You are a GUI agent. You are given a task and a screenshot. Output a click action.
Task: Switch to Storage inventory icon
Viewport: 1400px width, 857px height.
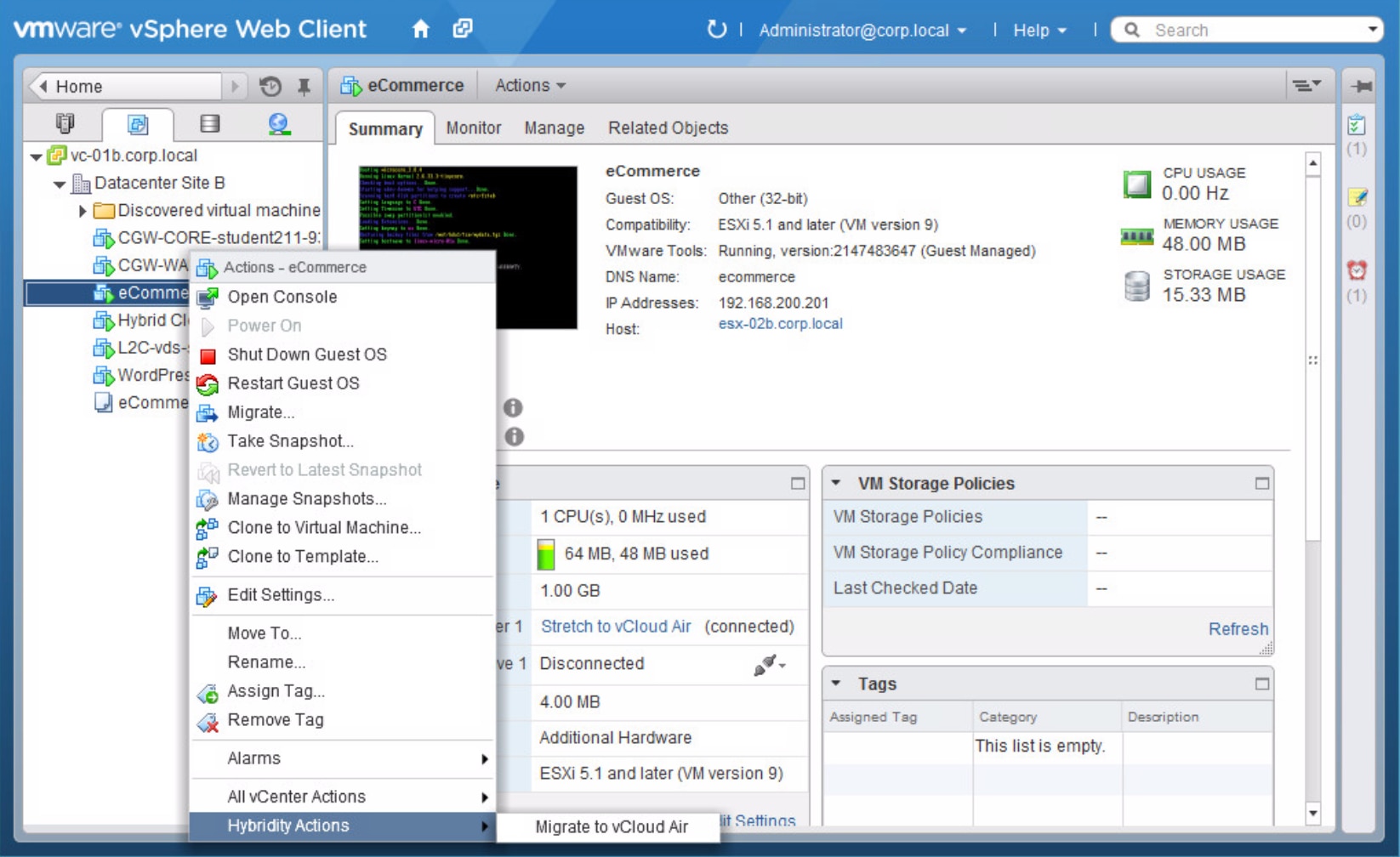coord(209,125)
